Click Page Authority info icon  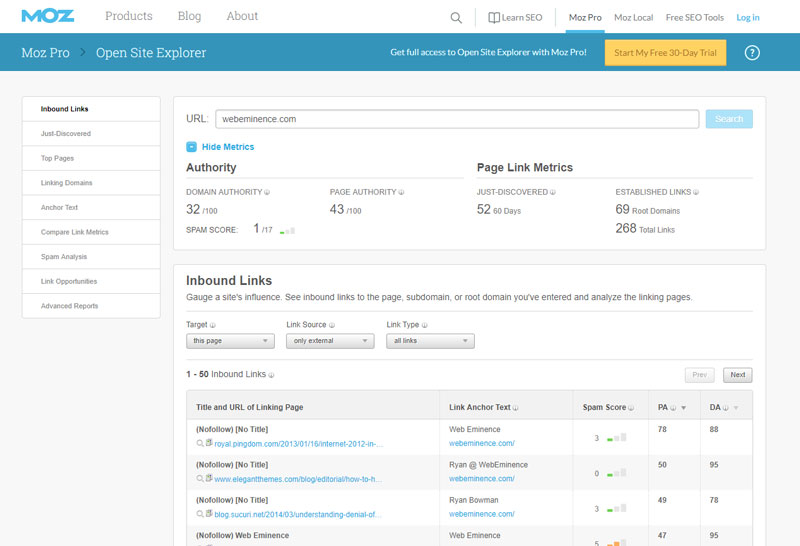(402, 192)
